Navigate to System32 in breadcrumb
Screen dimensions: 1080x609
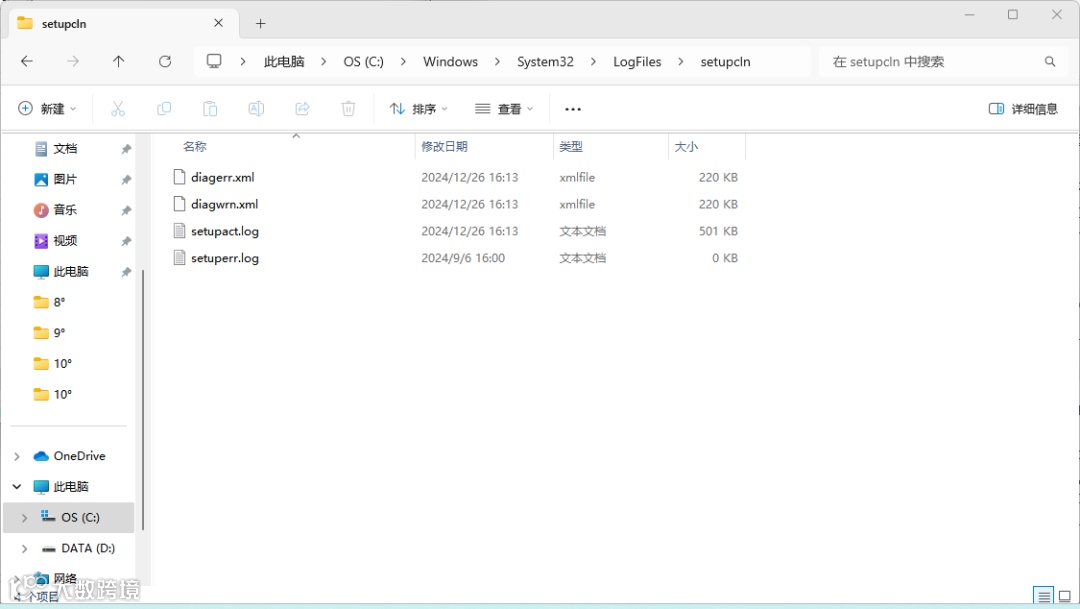click(546, 61)
